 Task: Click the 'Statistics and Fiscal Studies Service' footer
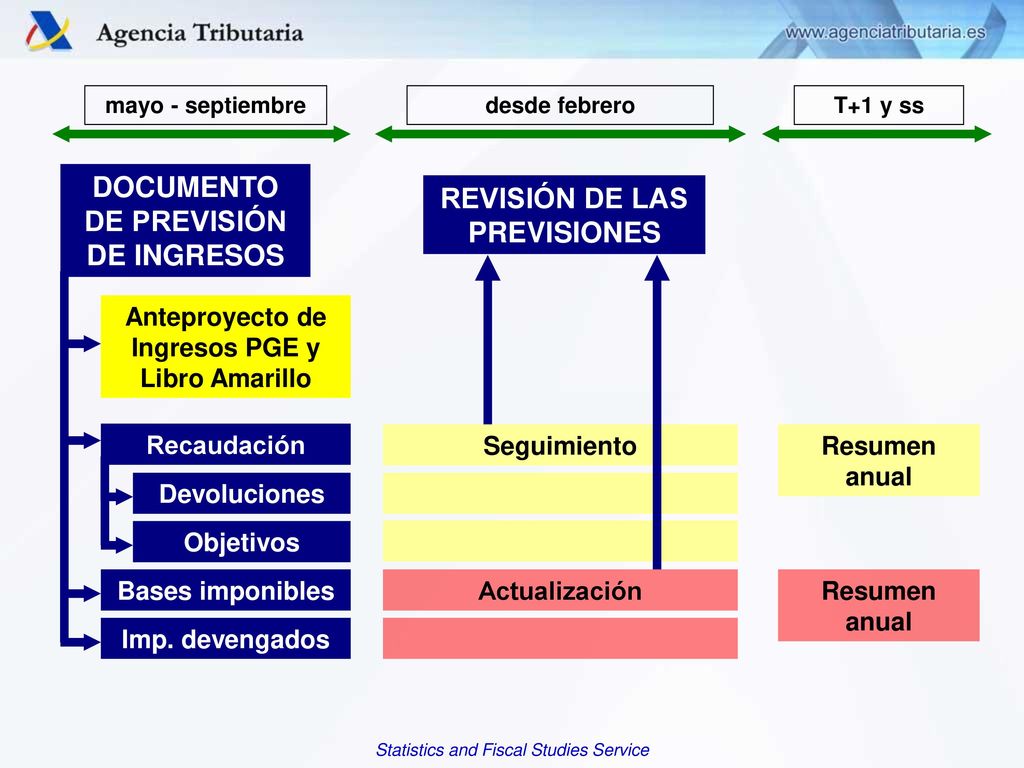coord(513,750)
